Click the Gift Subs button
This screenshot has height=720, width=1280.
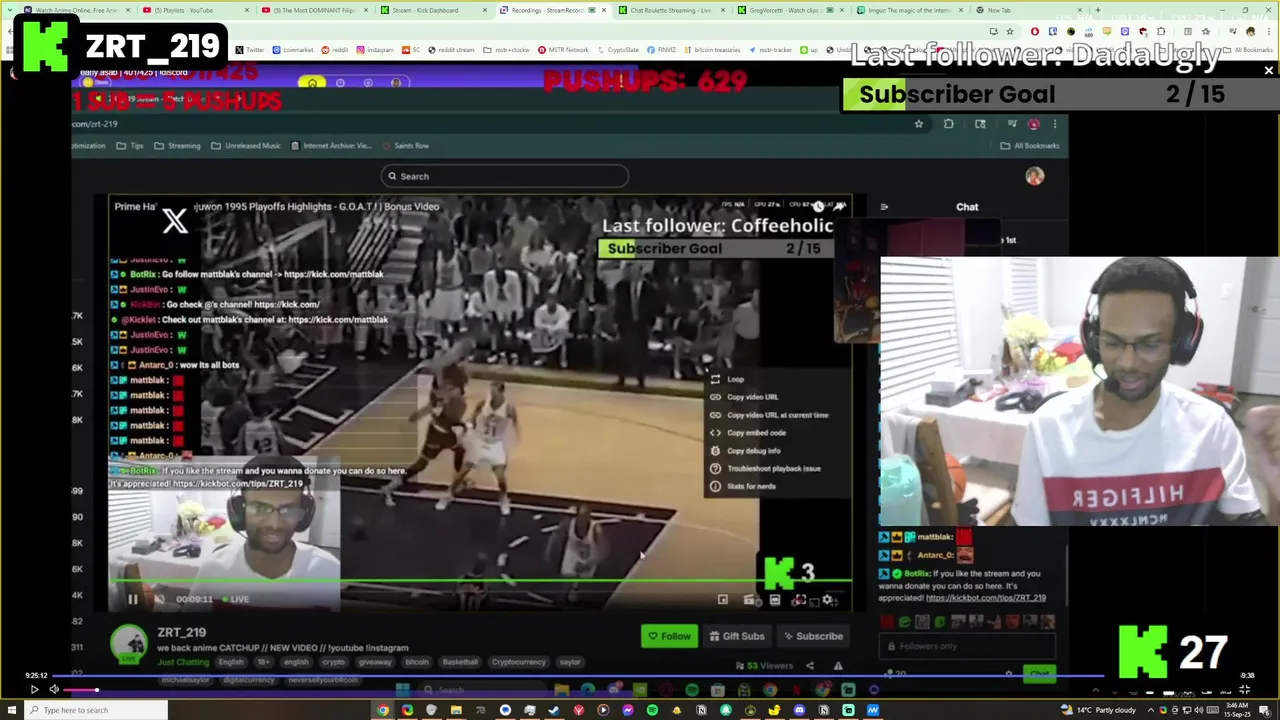coord(737,636)
